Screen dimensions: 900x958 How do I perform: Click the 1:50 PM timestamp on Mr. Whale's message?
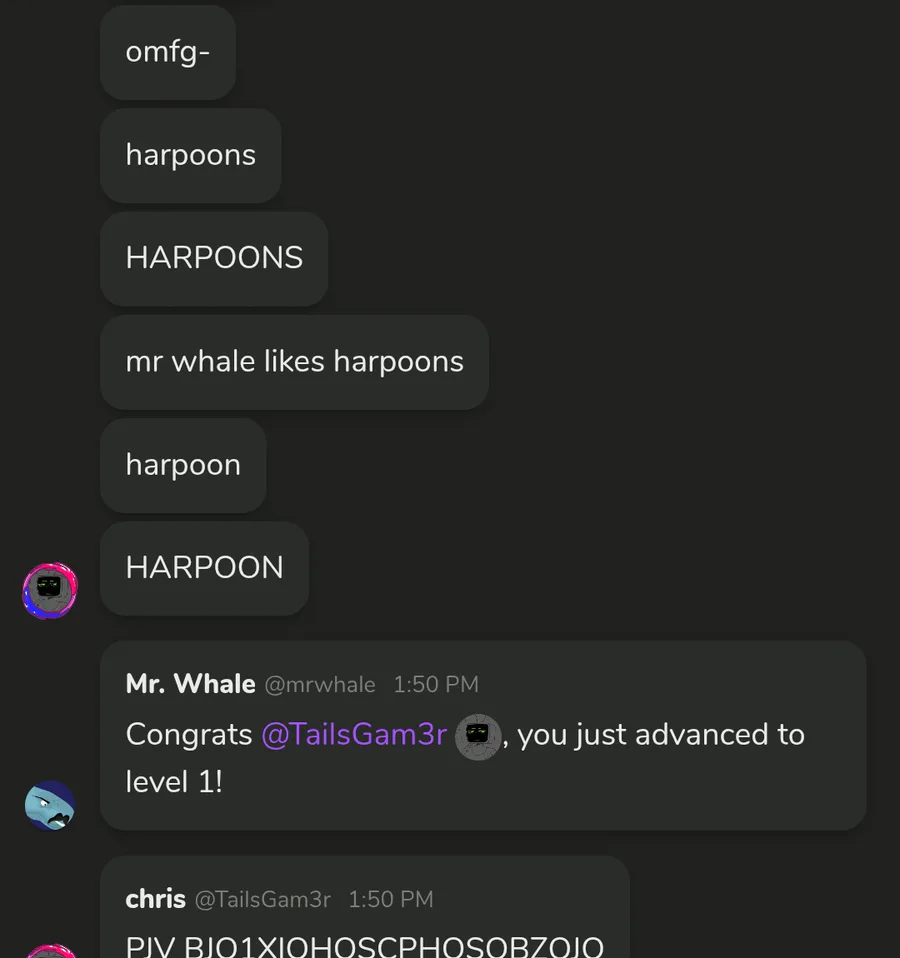point(436,685)
